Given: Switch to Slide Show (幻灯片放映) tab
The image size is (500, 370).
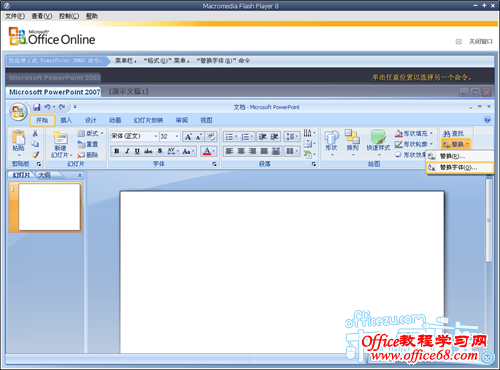Looking at the screenshot, I should coord(148,120).
